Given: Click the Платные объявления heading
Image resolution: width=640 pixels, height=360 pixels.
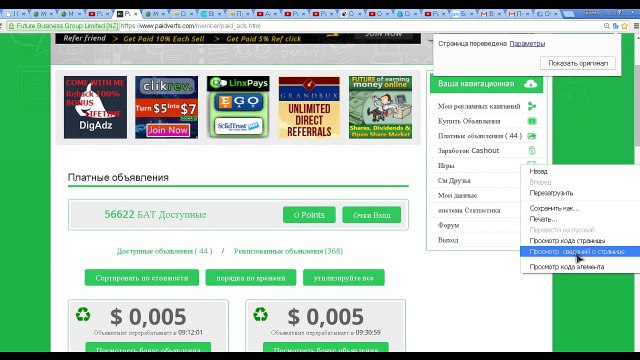Looking at the screenshot, I should [118, 178].
